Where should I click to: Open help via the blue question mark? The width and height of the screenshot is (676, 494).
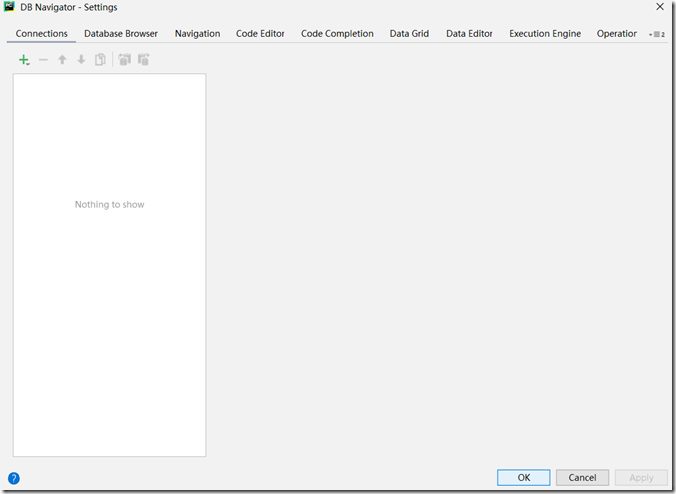(x=14, y=478)
